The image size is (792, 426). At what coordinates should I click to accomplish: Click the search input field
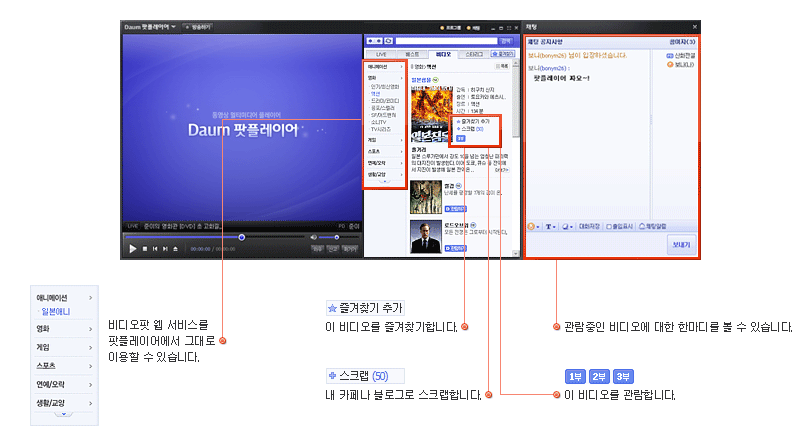point(446,41)
